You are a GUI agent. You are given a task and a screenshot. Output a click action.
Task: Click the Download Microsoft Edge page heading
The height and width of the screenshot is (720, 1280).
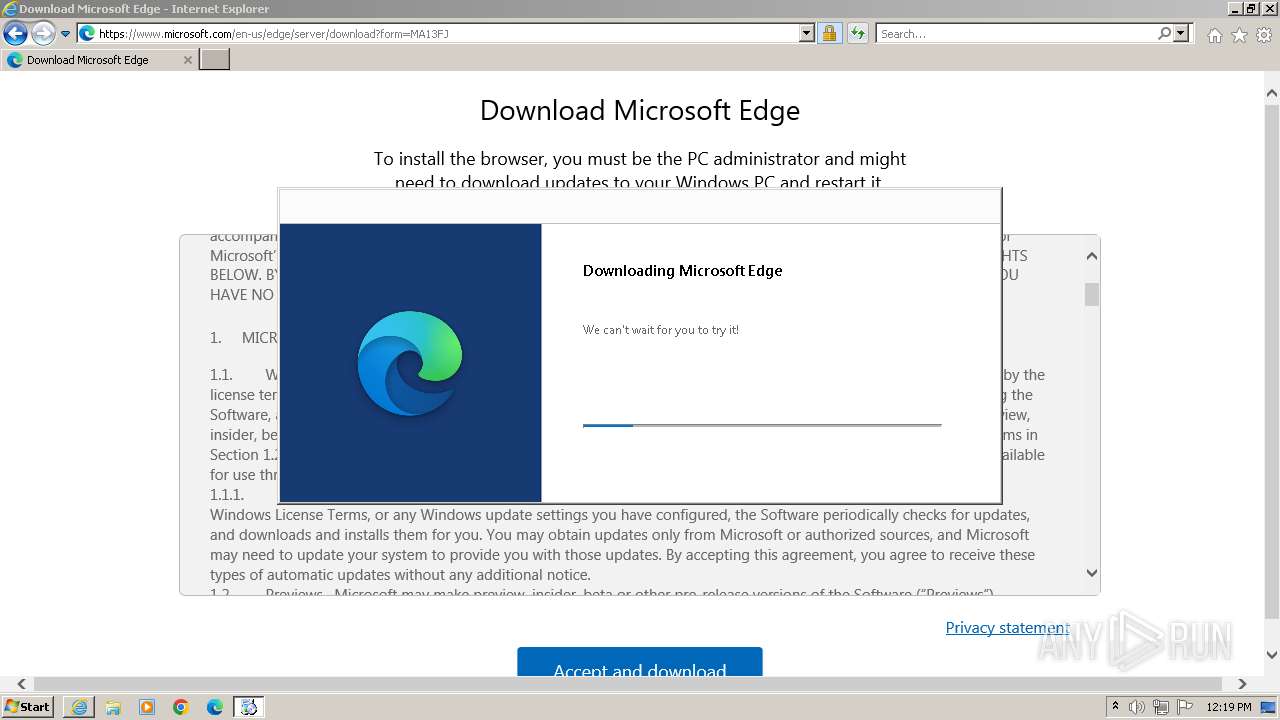click(640, 110)
